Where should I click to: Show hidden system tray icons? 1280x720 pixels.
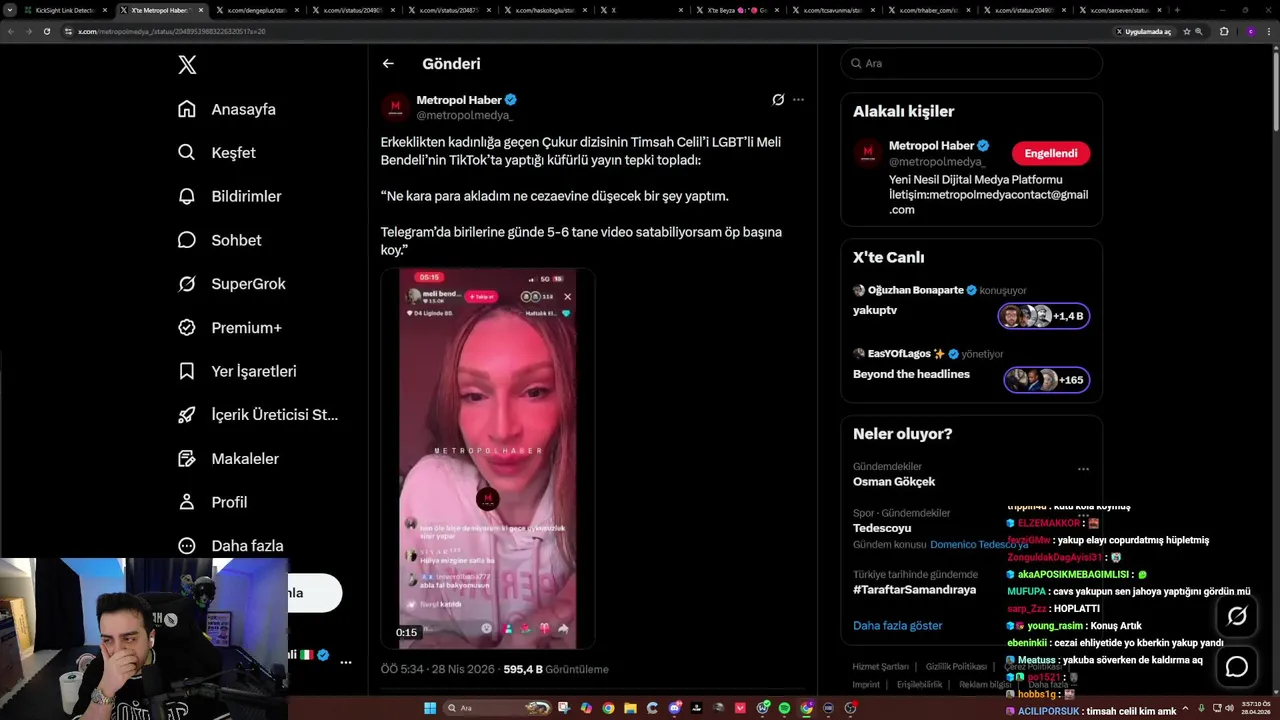[x=1186, y=708]
